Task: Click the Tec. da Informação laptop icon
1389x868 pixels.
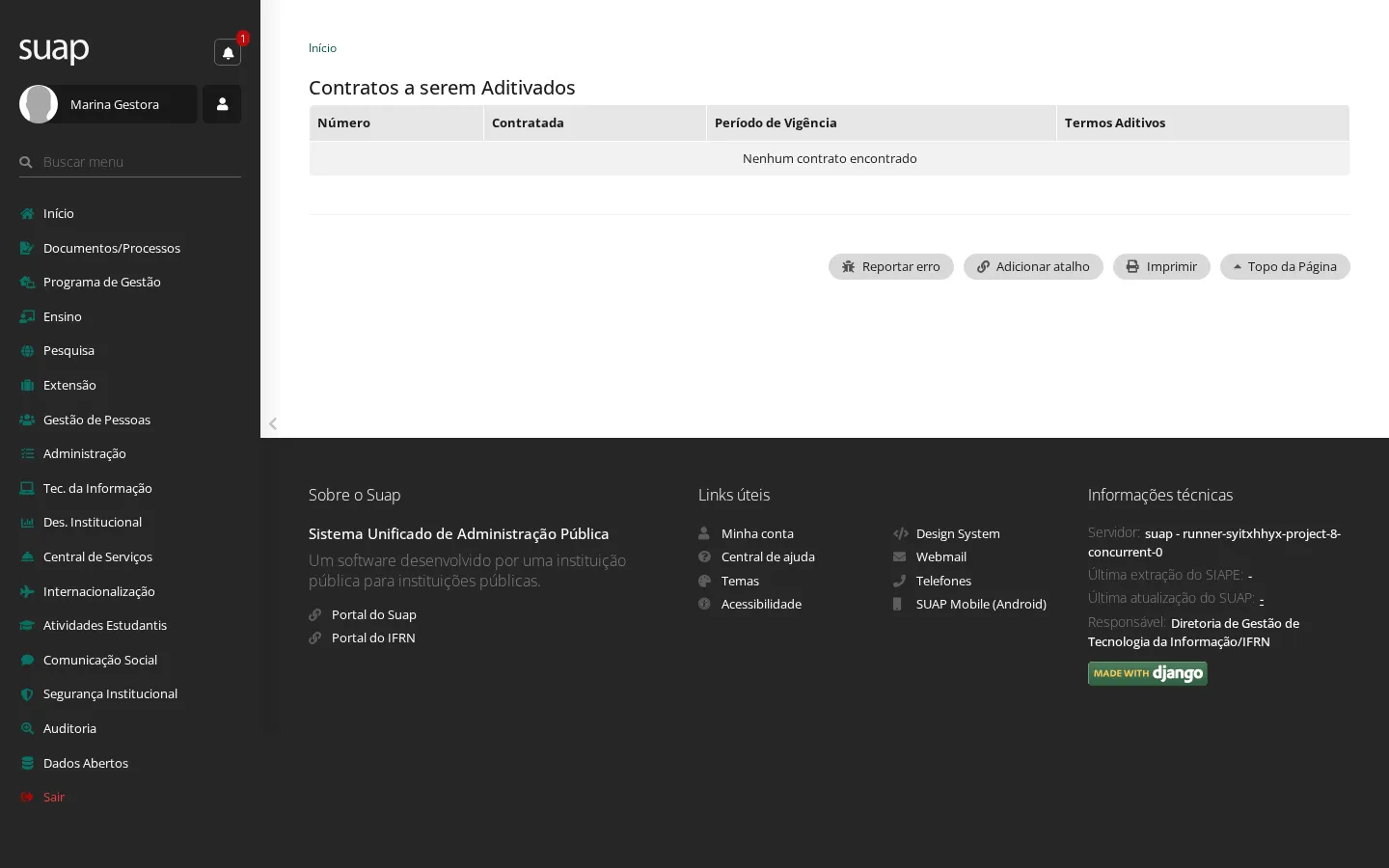Action: (27, 488)
